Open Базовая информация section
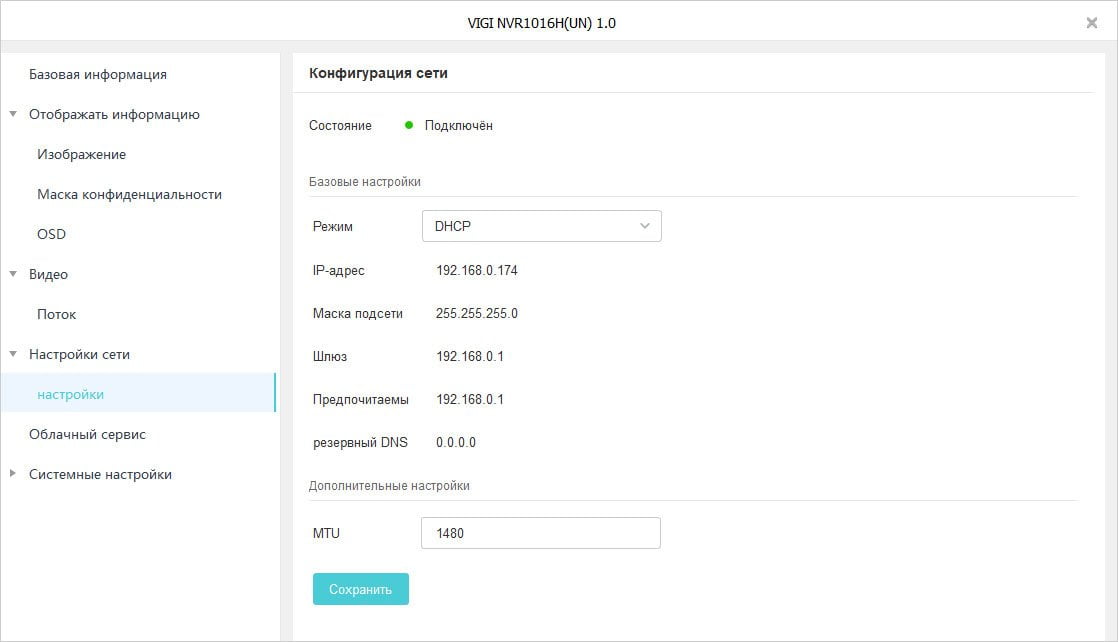Screen dimensions: 1118x642 98,74
